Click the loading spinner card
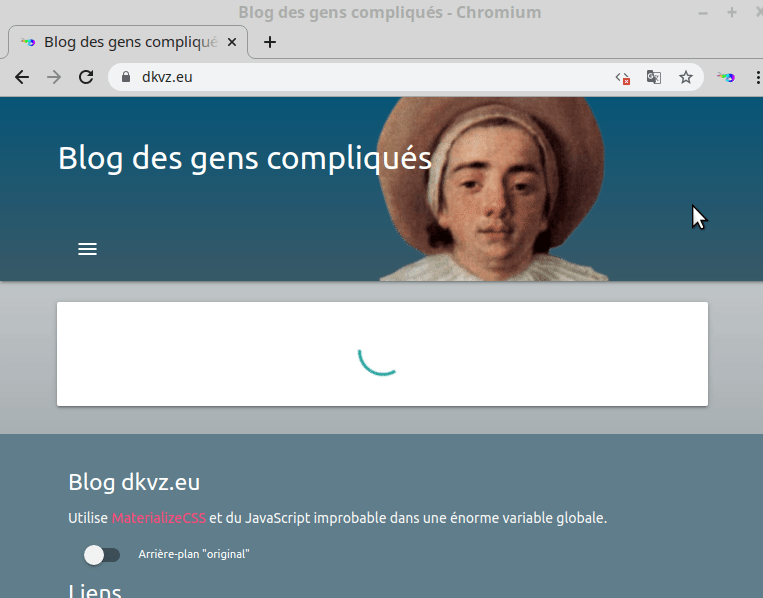This screenshot has height=598, width=763. pos(382,354)
